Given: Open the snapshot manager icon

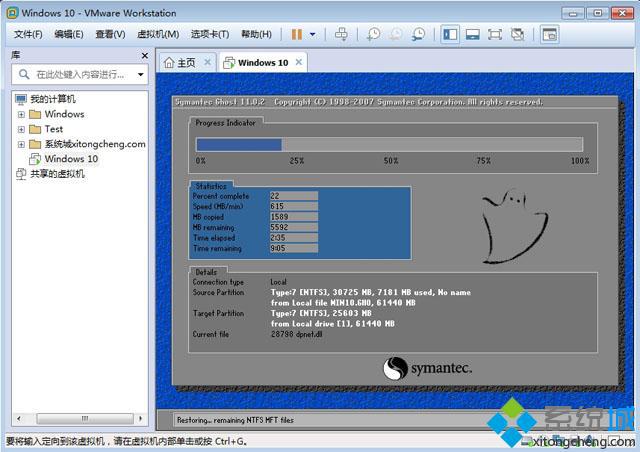Looking at the screenshot, I should [x=418, y=34].
